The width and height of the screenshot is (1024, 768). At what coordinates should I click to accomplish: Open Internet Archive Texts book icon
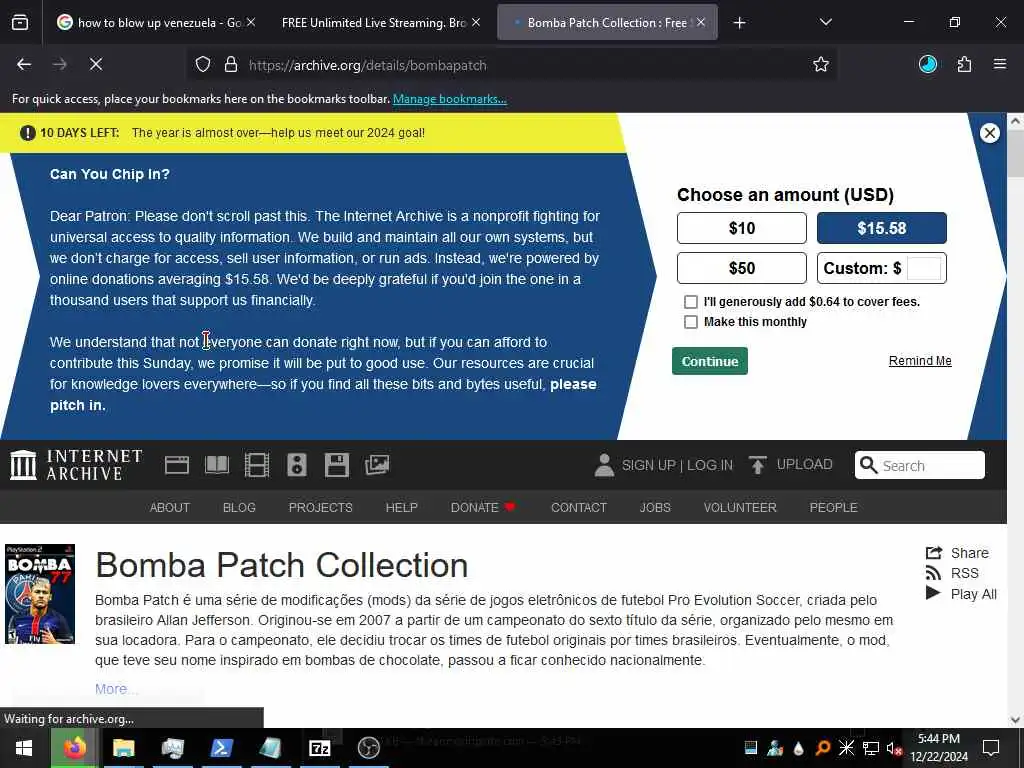click(217, 465)
